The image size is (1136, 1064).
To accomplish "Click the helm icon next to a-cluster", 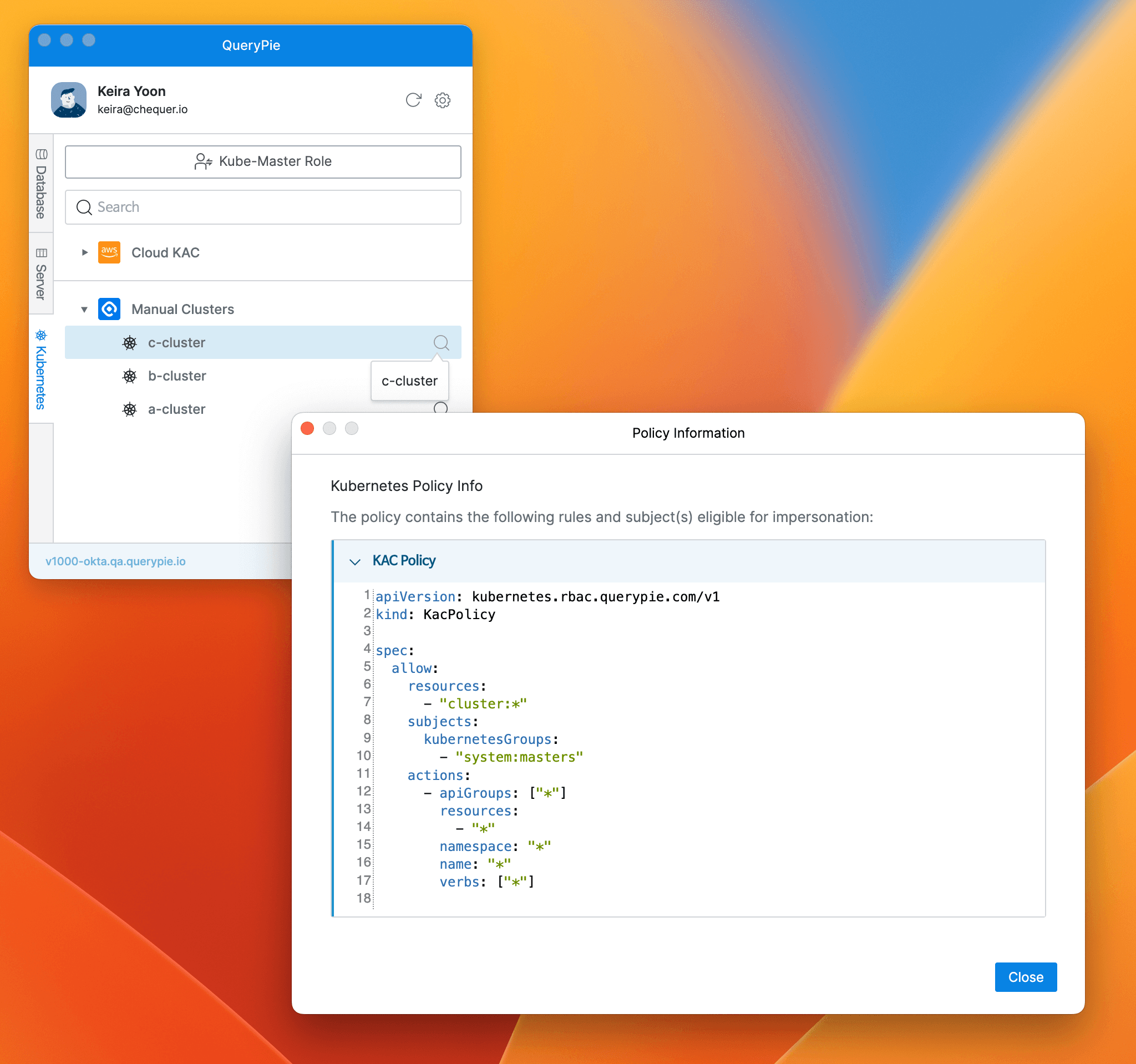I will point(130,409).
